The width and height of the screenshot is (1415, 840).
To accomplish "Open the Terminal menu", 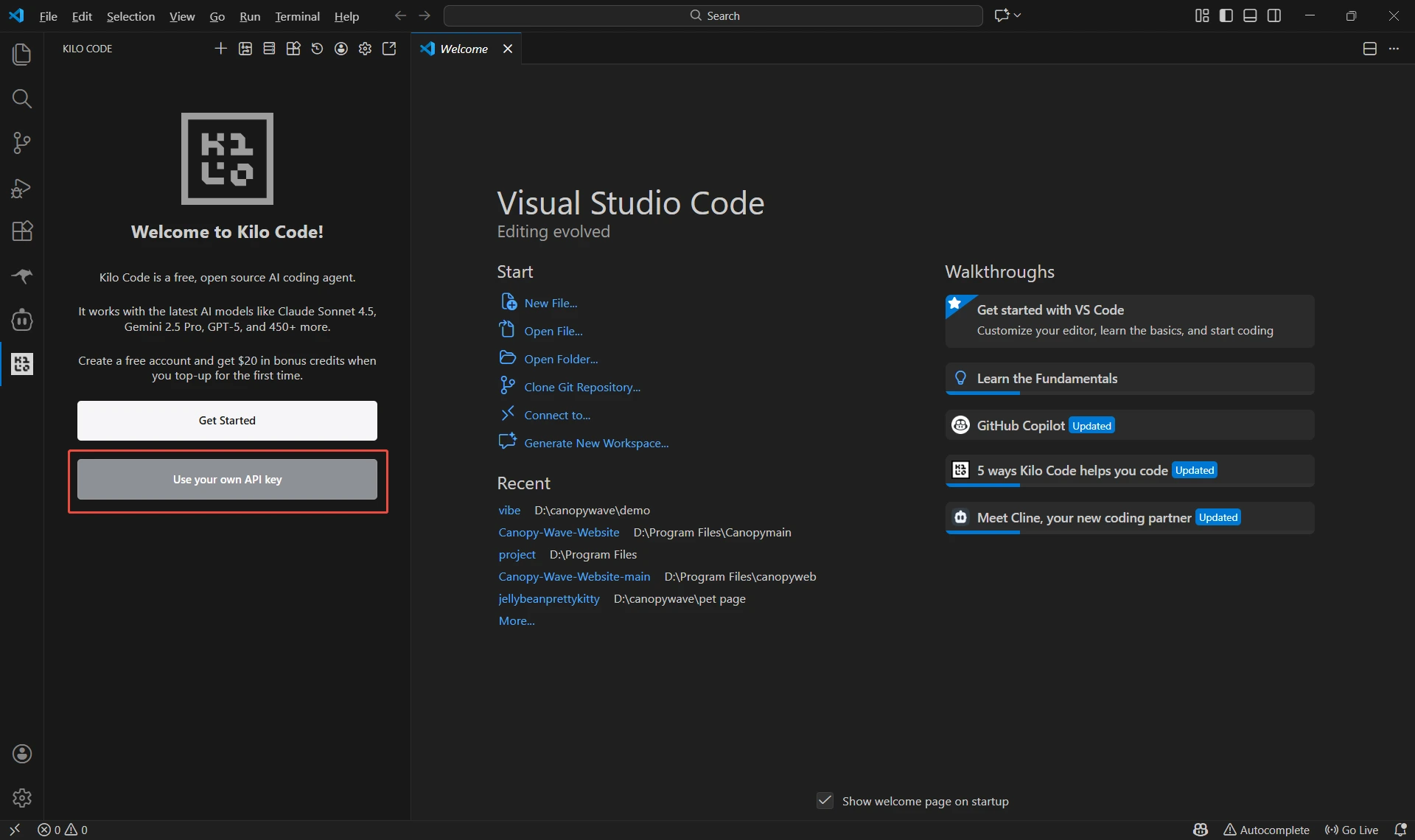I will (x=297, y=15).
